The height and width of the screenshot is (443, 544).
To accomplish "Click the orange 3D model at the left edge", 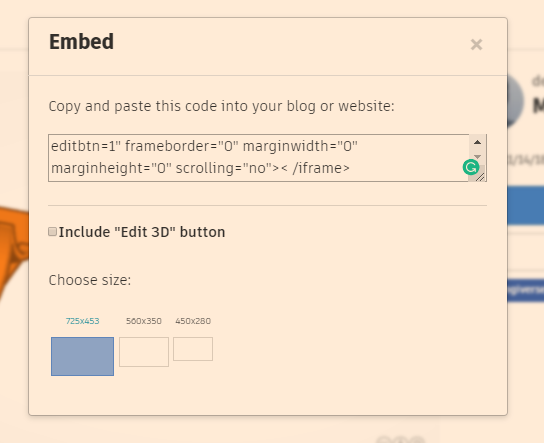I will [x=14, y=250].
